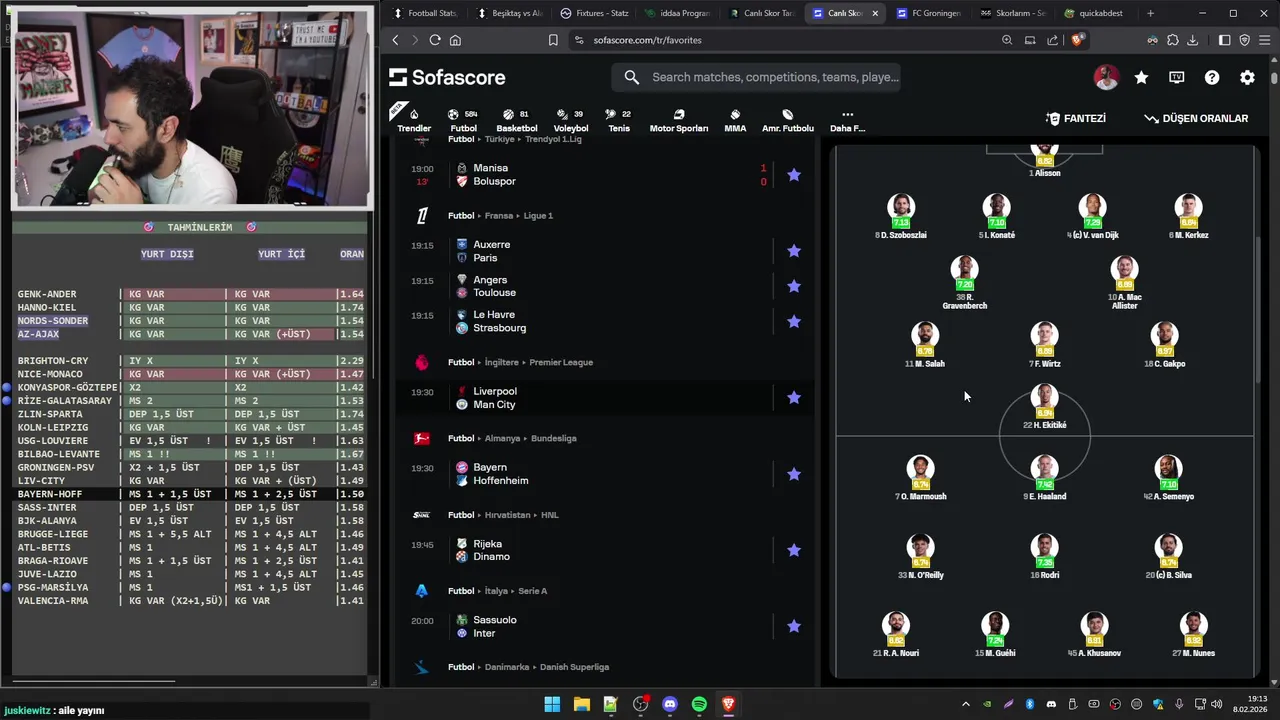Toggle favorite star for Angers vs Toulouse
Screen dimensions: 1280x720
(794, 286)
